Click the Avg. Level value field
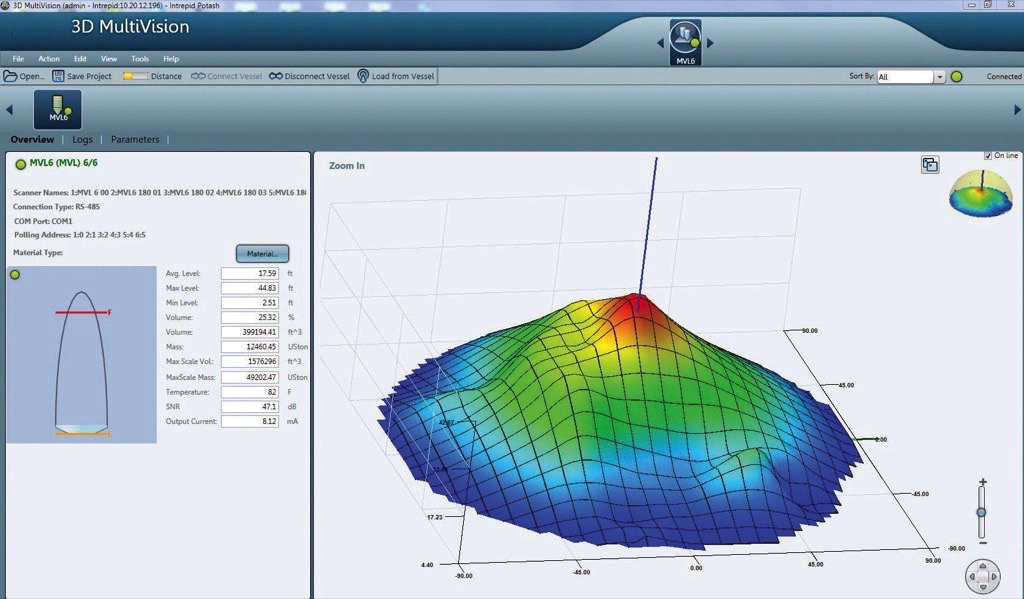Image resolution: width=1024 pixels, height=599 pixels. coord(250,273)
